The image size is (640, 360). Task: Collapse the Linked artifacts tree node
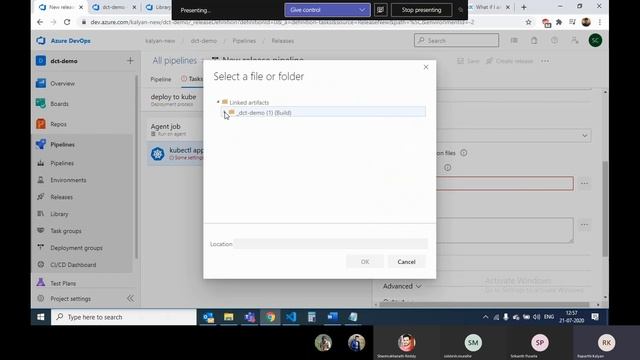pos(218,102)
